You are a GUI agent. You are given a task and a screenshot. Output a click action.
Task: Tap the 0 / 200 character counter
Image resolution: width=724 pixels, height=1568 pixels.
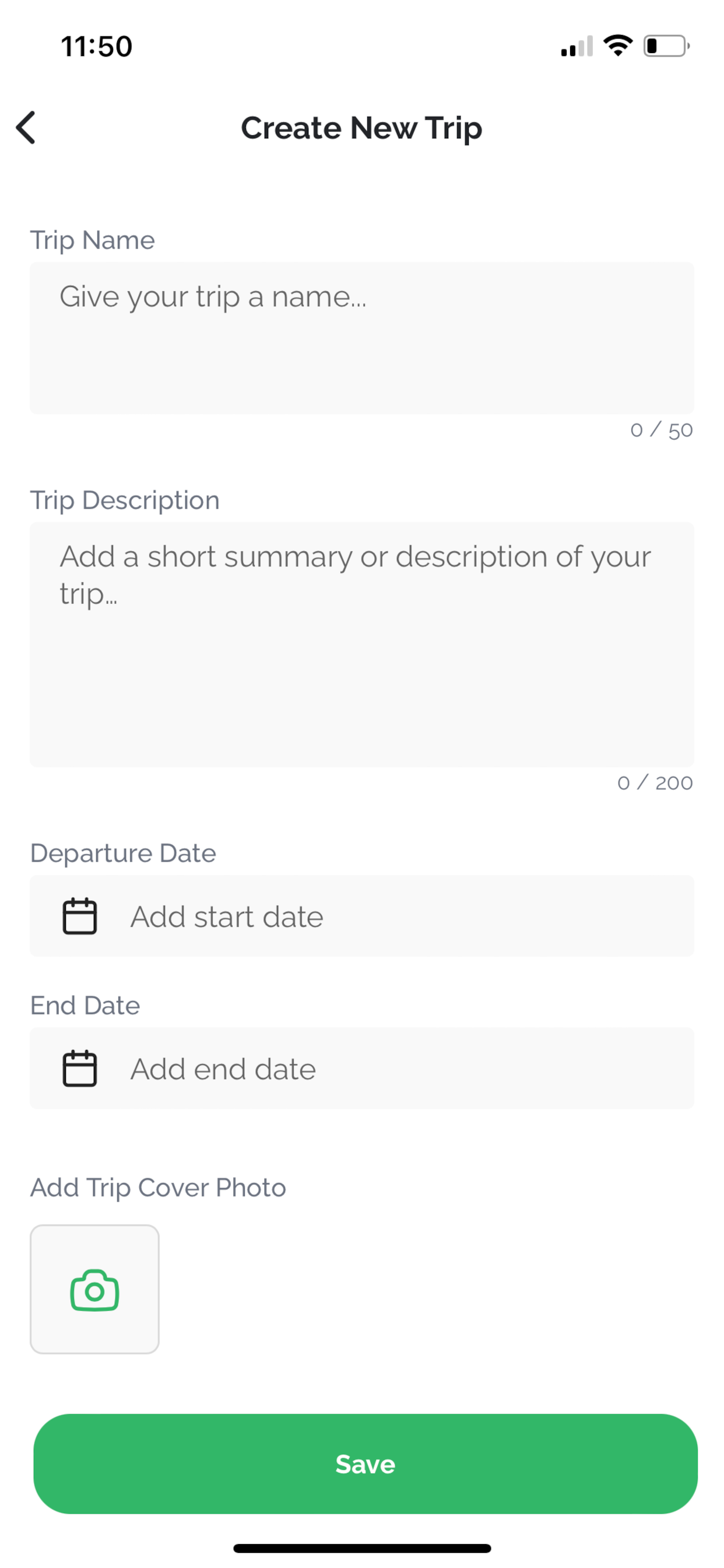(655, 782)
